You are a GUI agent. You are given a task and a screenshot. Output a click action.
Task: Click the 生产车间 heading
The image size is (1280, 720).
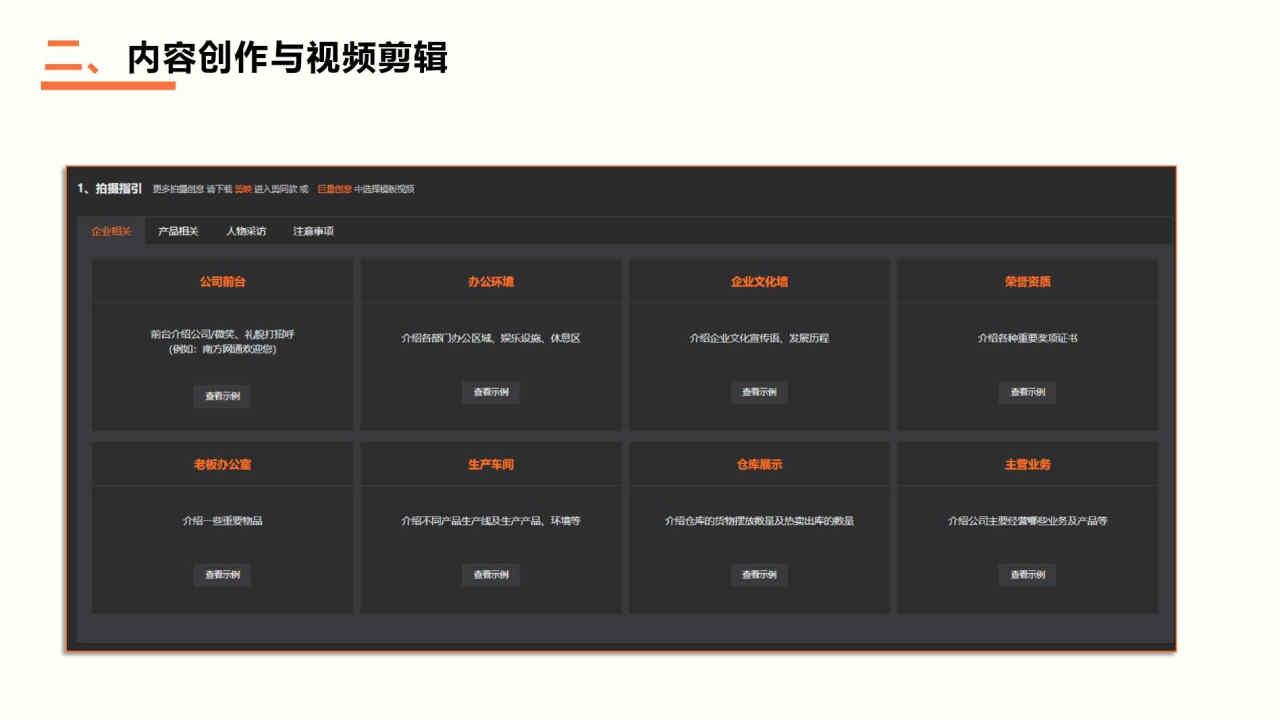(x=491, y=465)
